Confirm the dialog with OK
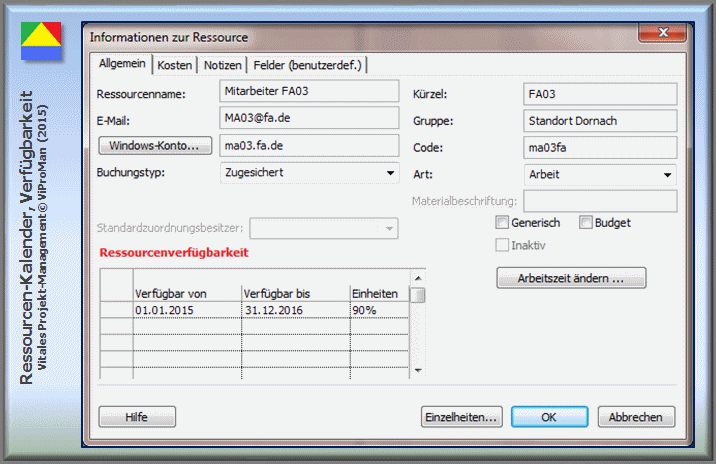 pos(549,416)
